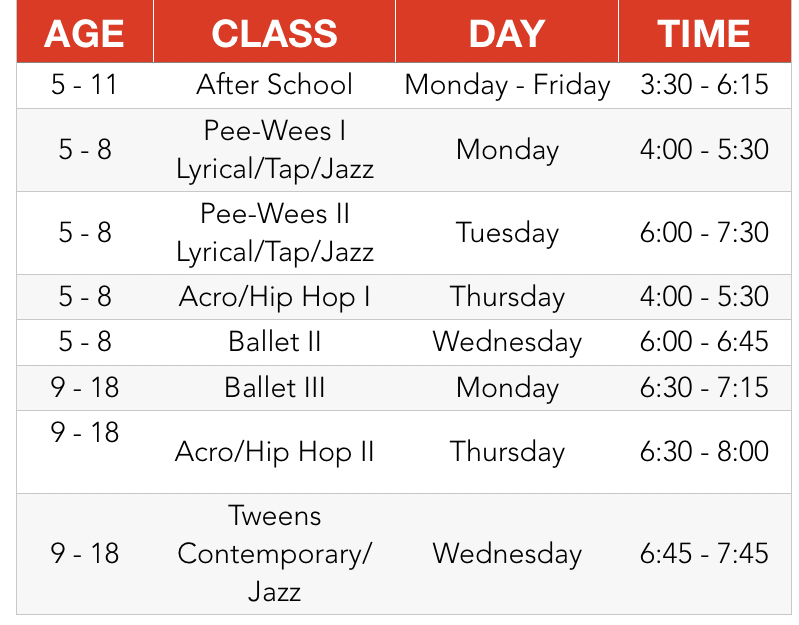Select the Pee-Wees I Lyrical/Tap/Jazz cell

(274, 150)
